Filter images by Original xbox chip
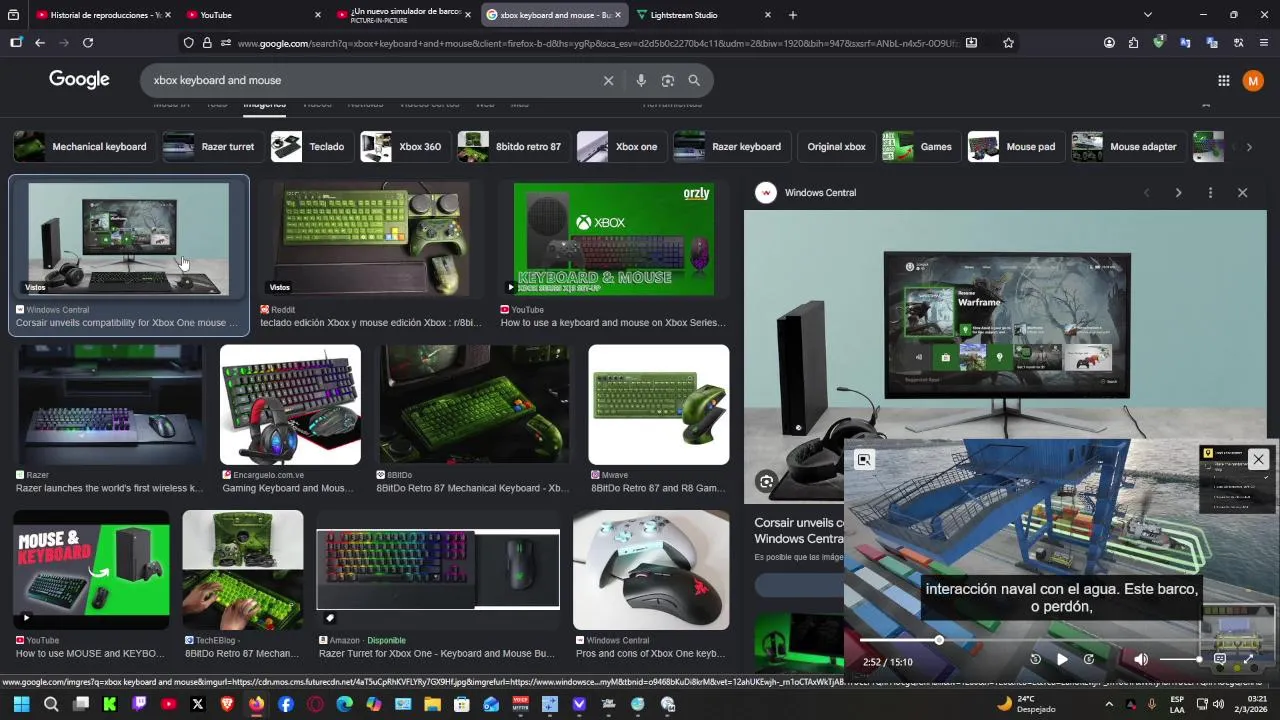This screenshot has width=1280, height=720. [x=836, y=147]
